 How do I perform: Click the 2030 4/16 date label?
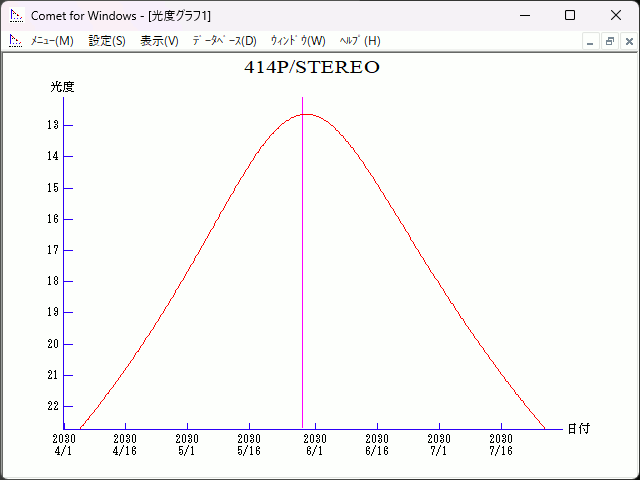[x=125, y=445]
